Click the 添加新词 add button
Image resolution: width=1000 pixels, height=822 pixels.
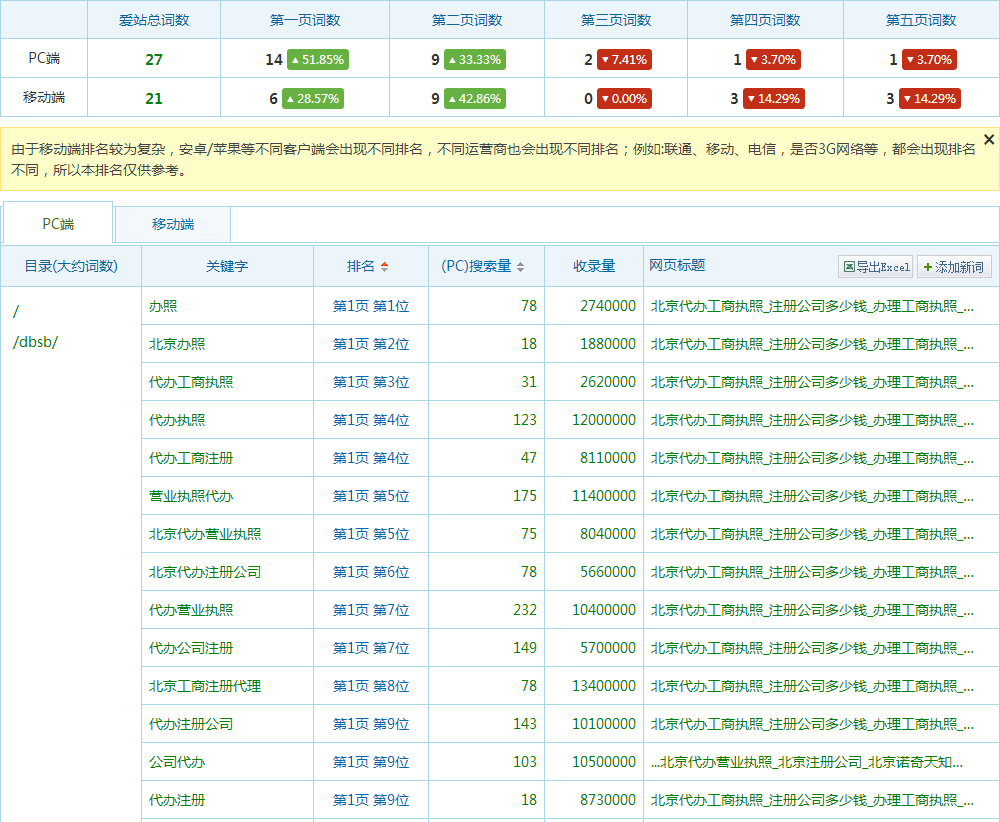954,267
